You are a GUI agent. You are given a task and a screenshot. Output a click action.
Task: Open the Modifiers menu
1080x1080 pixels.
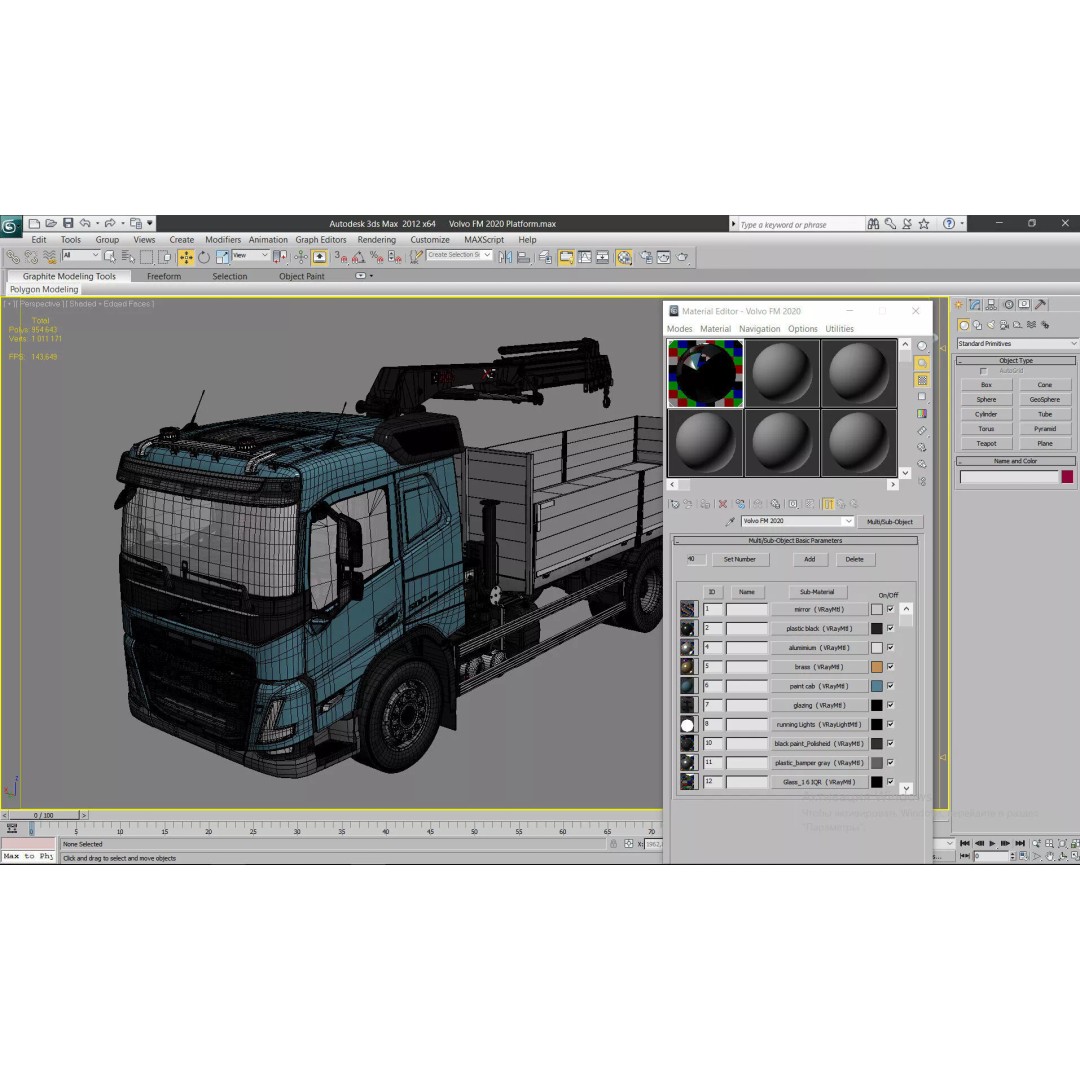pyautogui.click(x=222, y=240)
